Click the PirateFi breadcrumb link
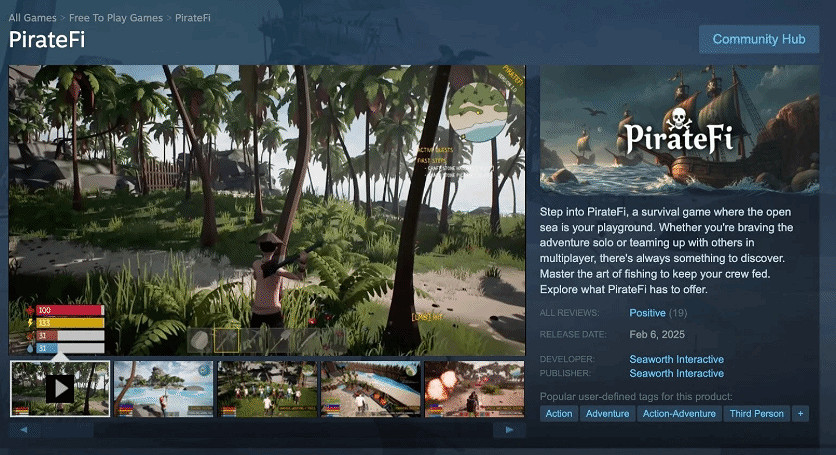 [x=193, y=18]
